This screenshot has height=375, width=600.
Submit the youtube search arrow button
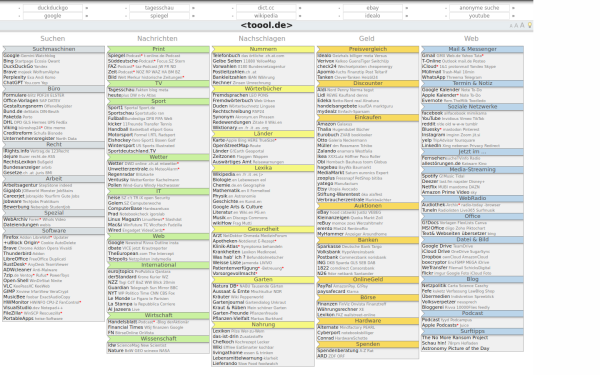point(513,16)
